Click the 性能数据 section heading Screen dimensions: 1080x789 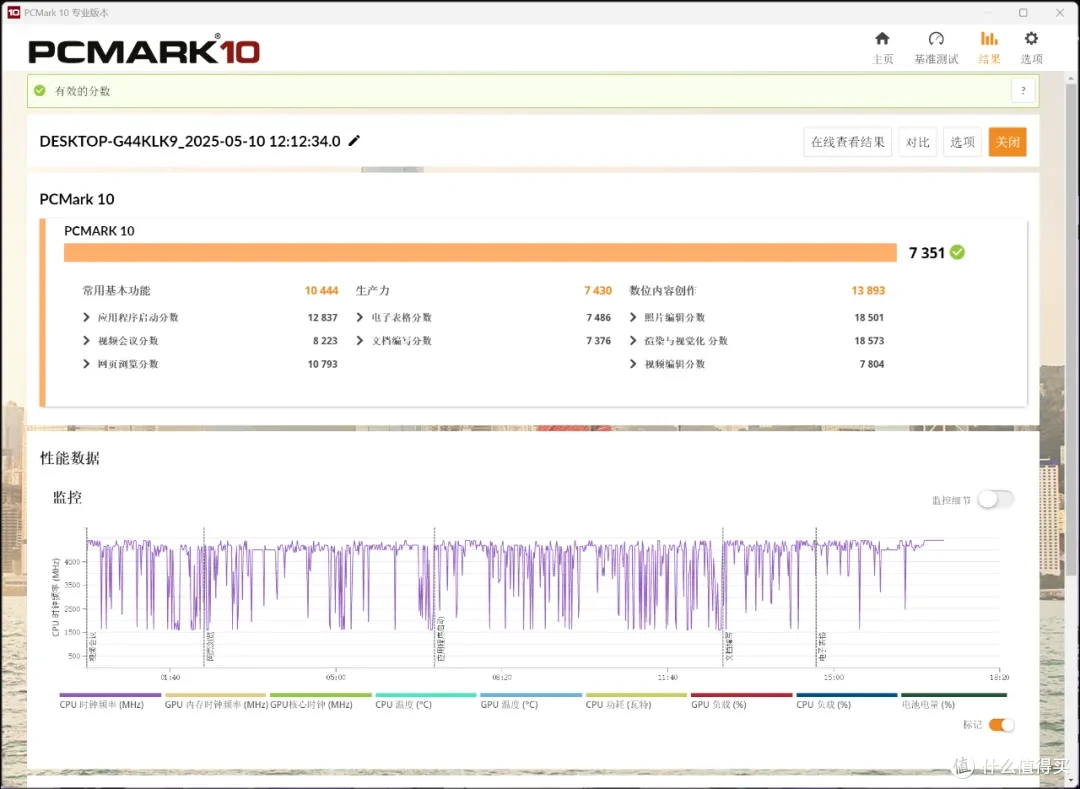tap(70, 458)
